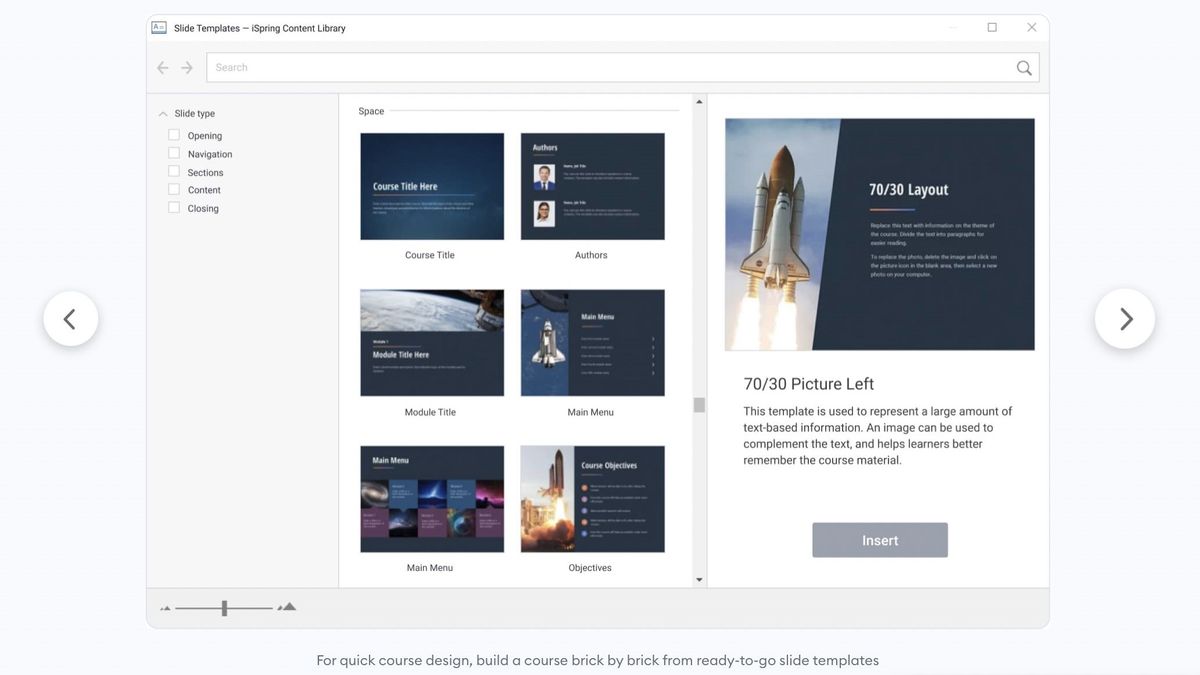Enable the Content slide filter
Screen dimensions: 1200x675
click(173, 190)
